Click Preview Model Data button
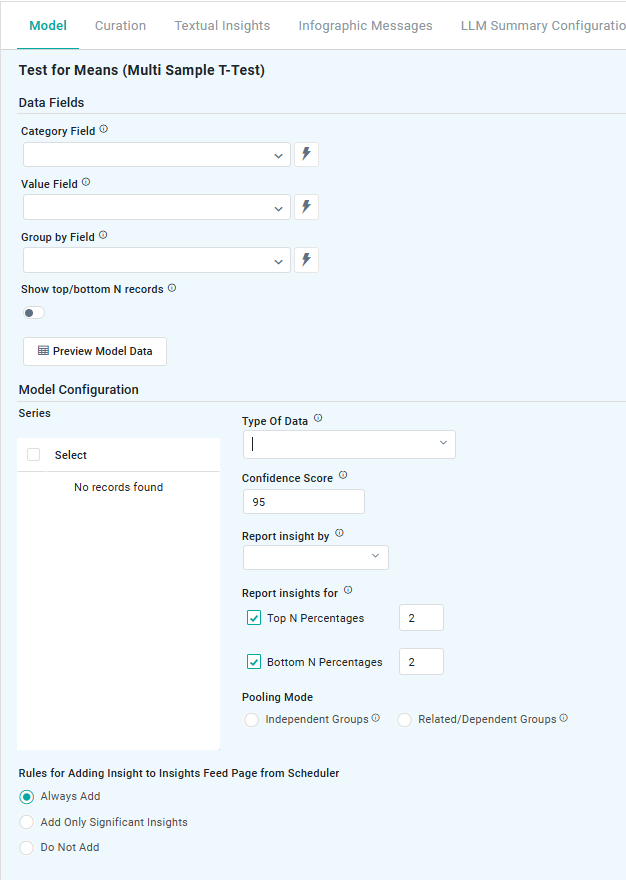The image size is (626, 880). tap(95, 351)
